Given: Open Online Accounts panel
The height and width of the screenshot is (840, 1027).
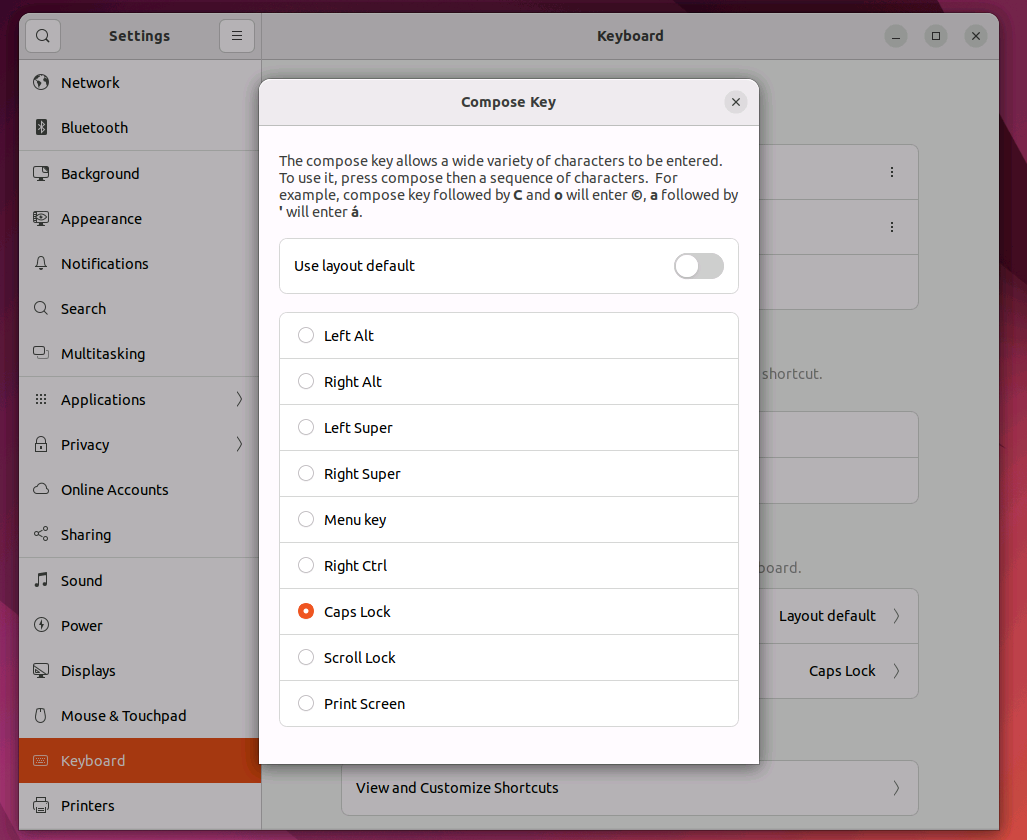Looking at the screenshot, I should pyautogui.click(x=140, y=489).
